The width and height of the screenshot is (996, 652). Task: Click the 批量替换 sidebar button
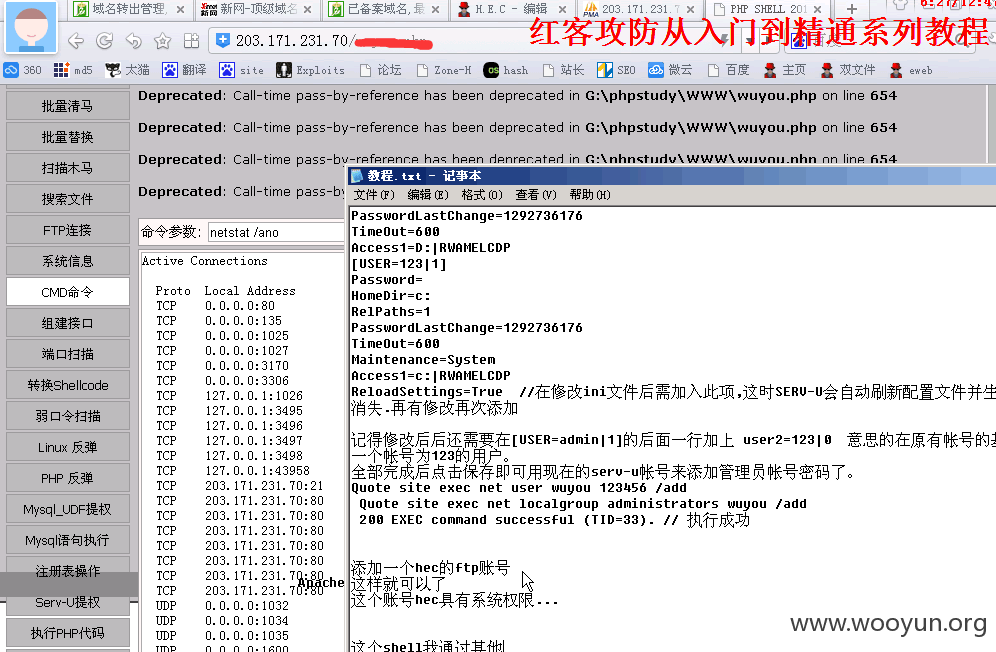coord(68,137)
